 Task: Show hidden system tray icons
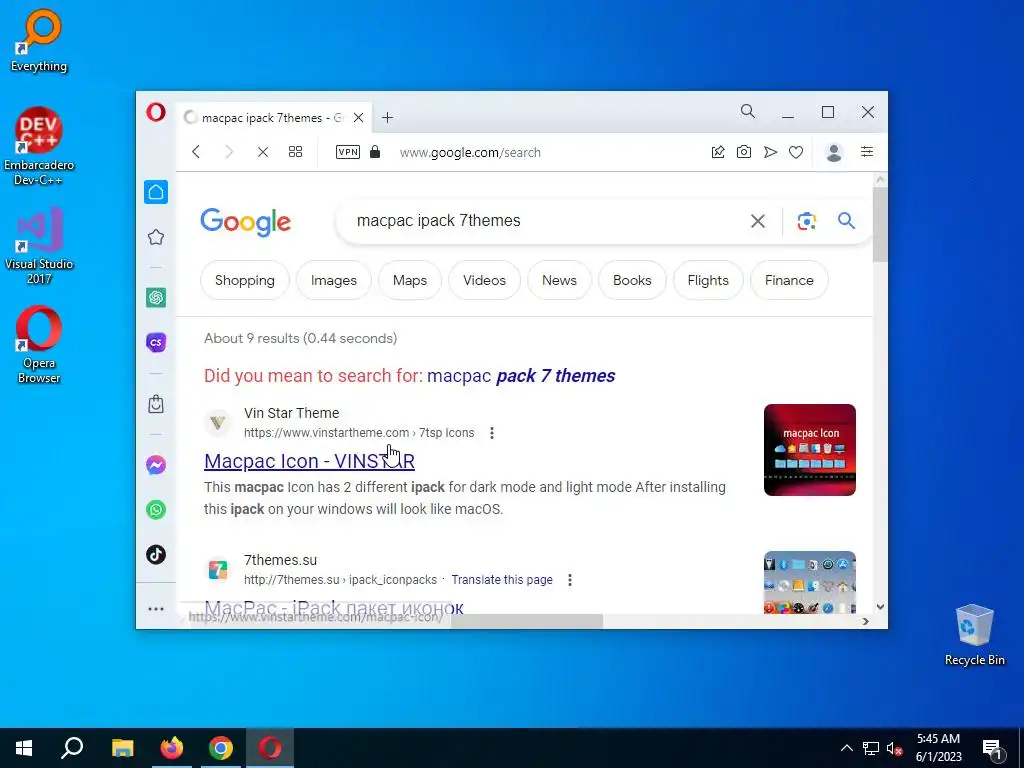pyautogui.click(x=846, y=748)
